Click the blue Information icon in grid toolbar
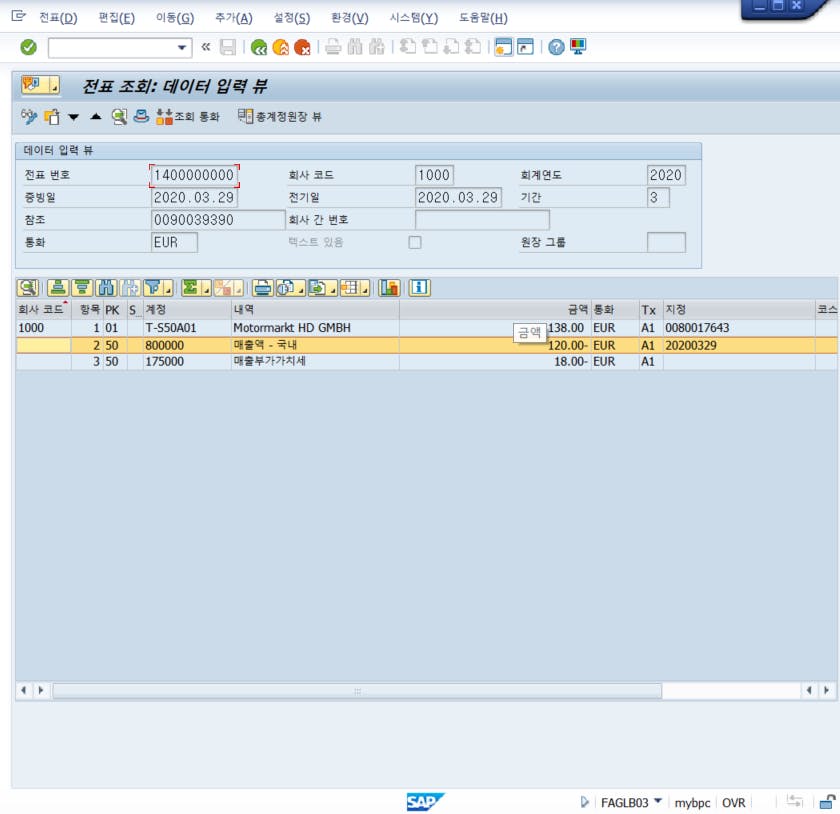This screenshot has height=814, width=840. click(419, 288)
